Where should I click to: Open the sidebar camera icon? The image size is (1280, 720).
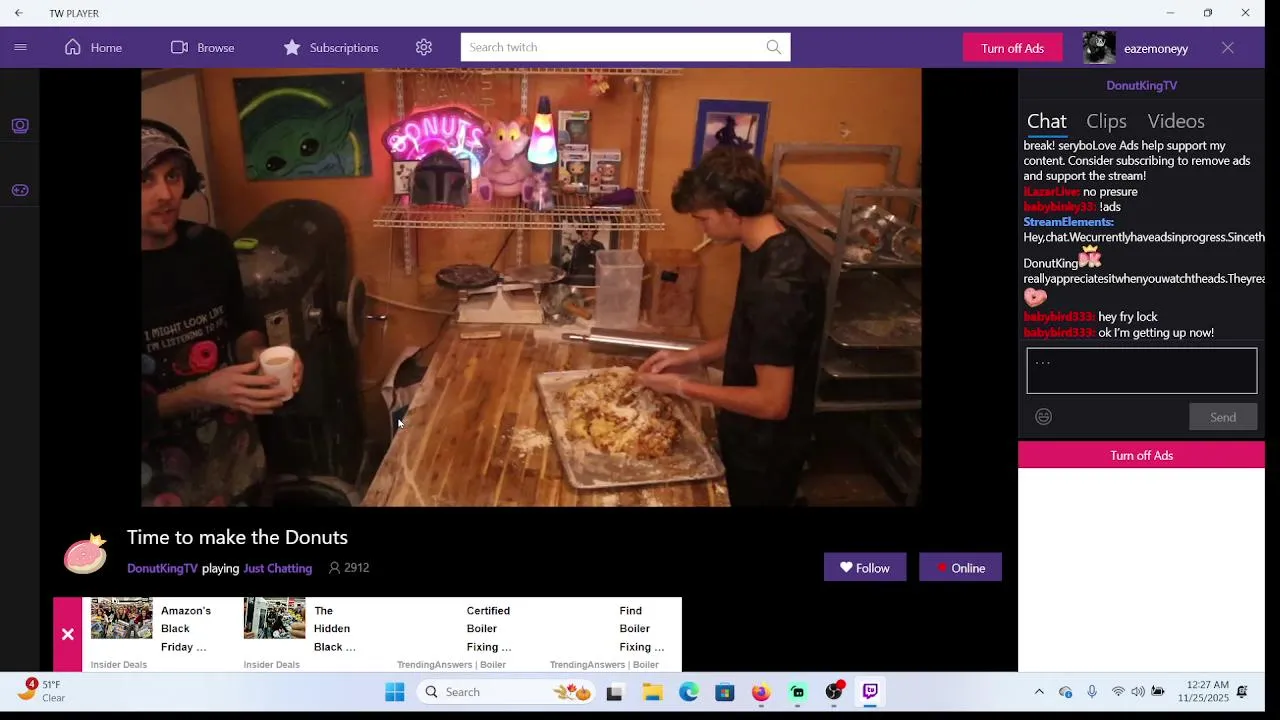(x=20, y=125)
